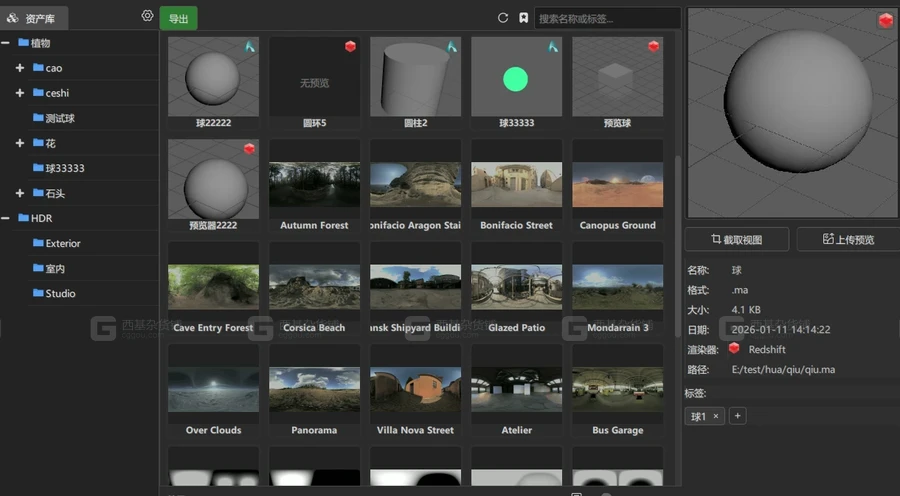Image resolution: width=900 pixels, height=496 pixels.
Task: Select the Corsica Beach HDR thumbnail
Action: coord(315,286)
